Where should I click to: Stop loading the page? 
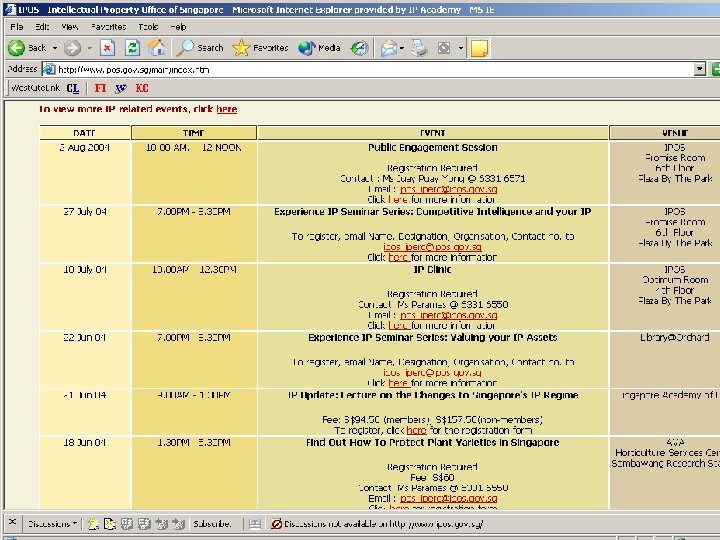click(107, 48)
